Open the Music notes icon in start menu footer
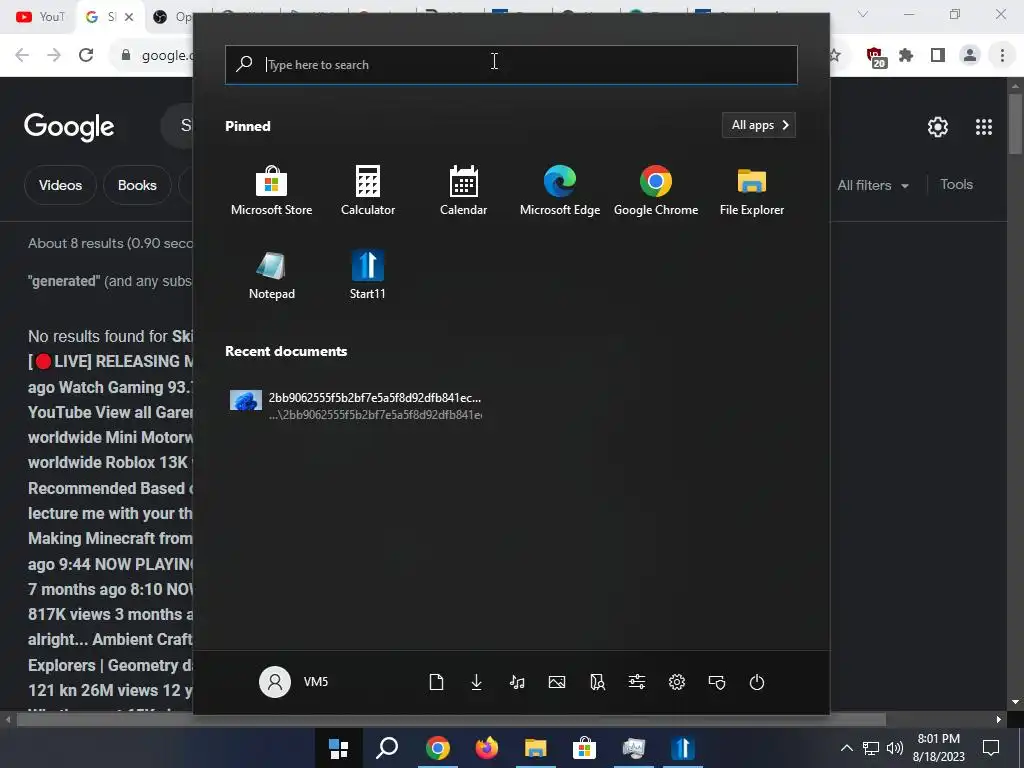Image resolution: width=1024 pixels, height=768 pixels. pos(517,682)
